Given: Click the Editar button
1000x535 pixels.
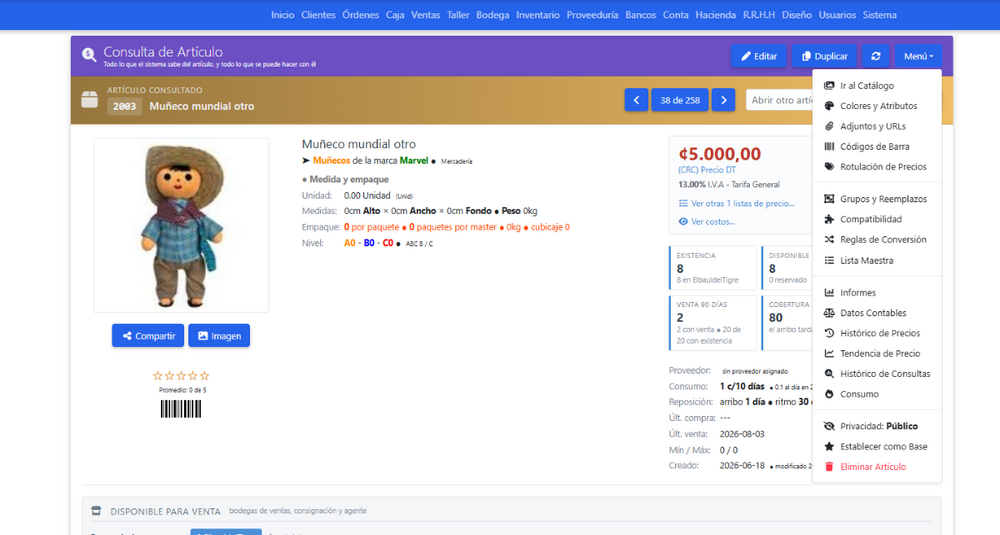Looking at the screenshot, I should point(759,56).
